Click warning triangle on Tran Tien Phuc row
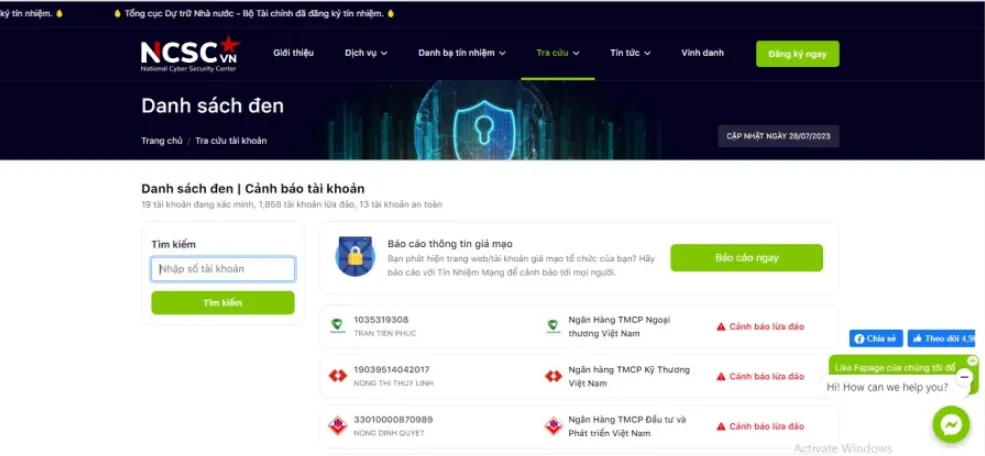Viewport: 985px width, 456px height. [721, 327]
